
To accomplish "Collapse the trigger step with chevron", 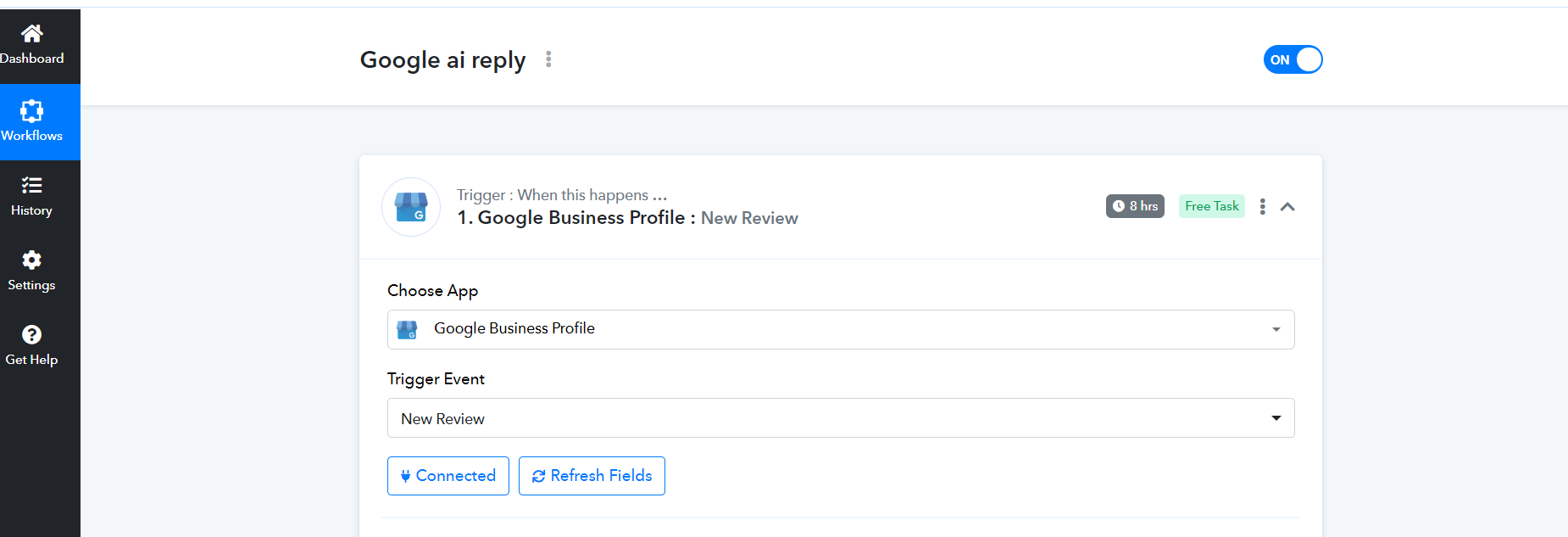I will point(1287,206).
